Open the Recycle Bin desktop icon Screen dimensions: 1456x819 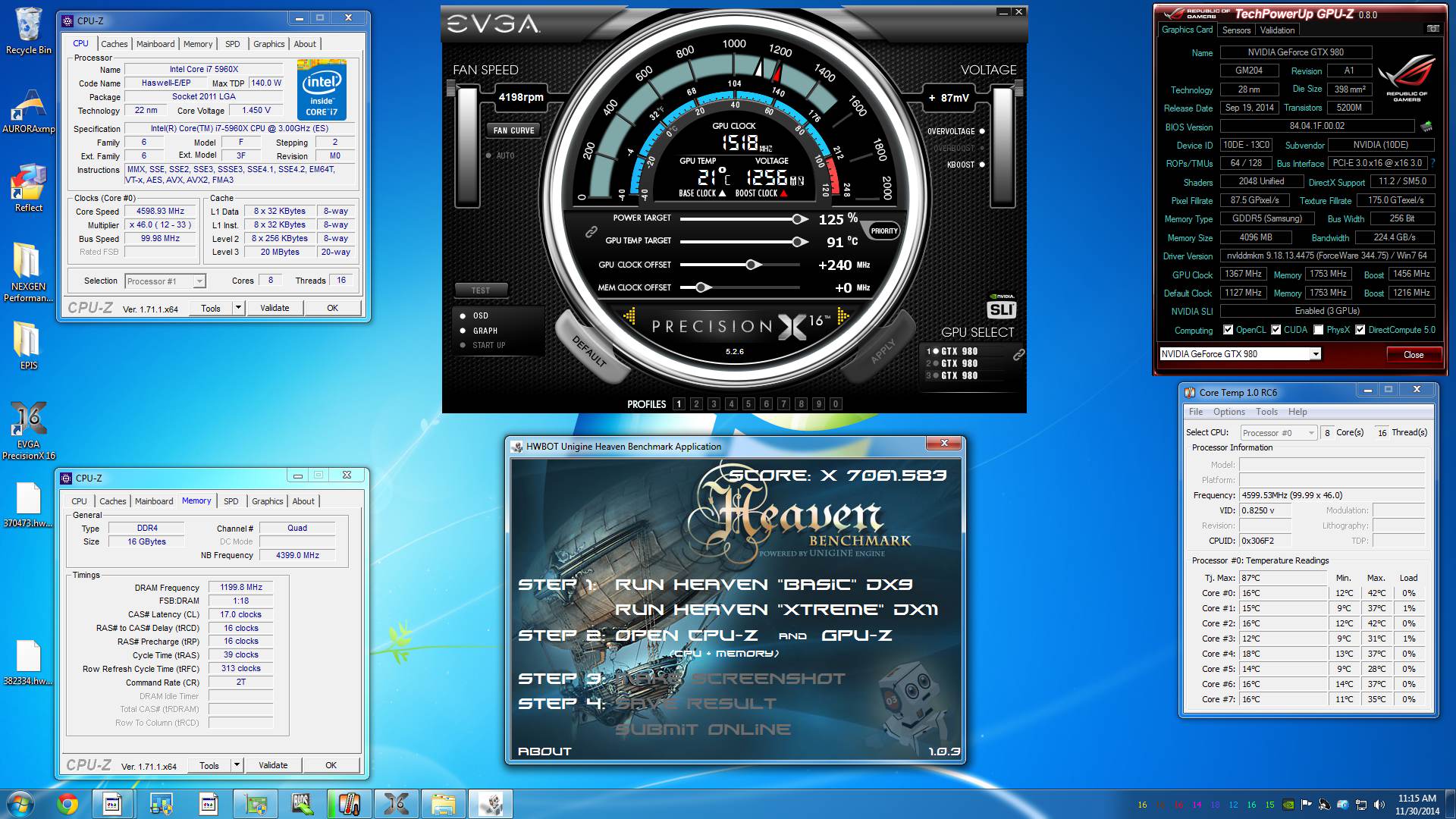pos(29,30)
